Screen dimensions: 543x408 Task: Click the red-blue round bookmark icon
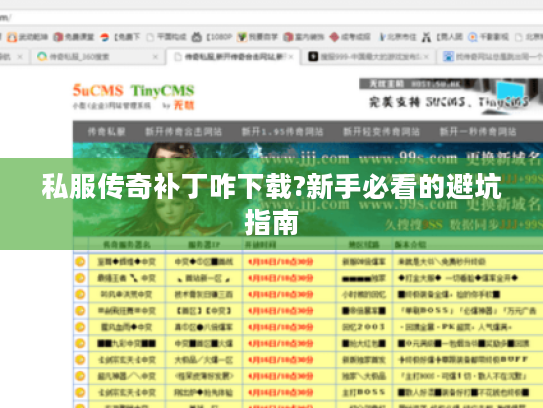[x=104, y=37]
